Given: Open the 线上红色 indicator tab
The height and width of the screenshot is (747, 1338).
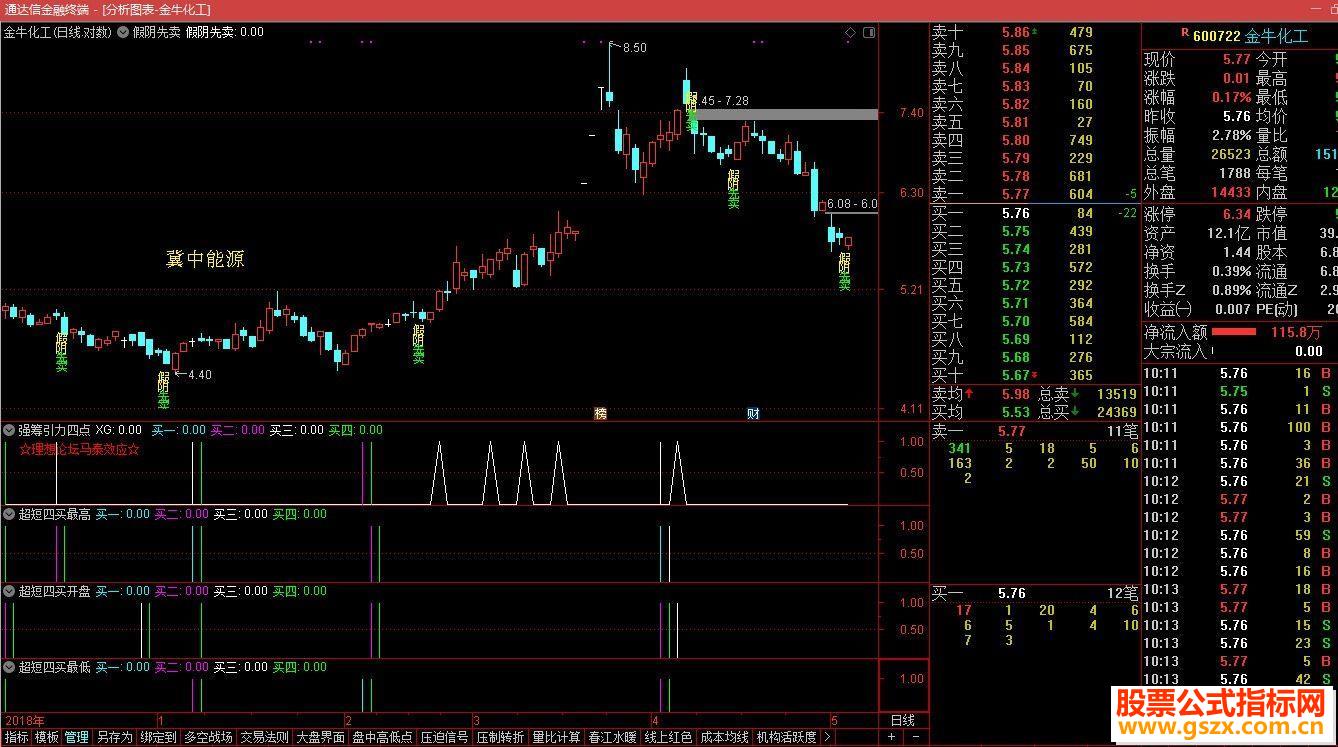Looking at the screenshot, I should pos(668,738).
